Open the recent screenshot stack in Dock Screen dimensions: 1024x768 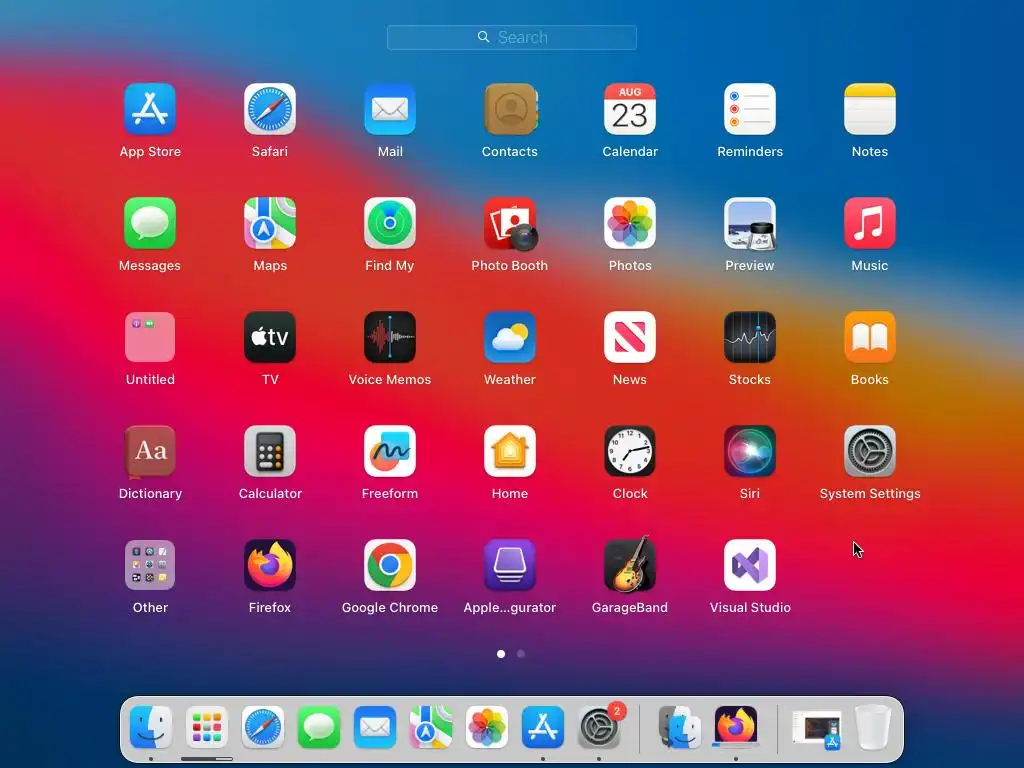pos(816,729)
